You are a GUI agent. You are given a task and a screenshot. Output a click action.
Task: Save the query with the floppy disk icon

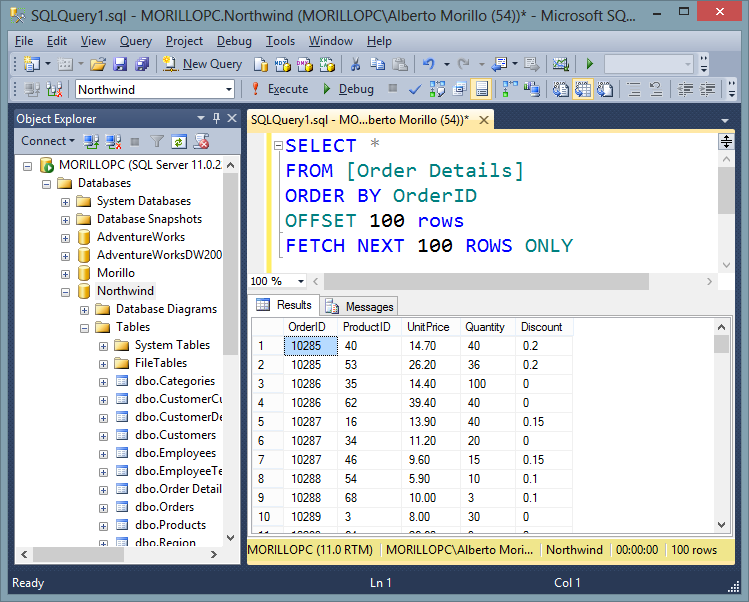120,64
